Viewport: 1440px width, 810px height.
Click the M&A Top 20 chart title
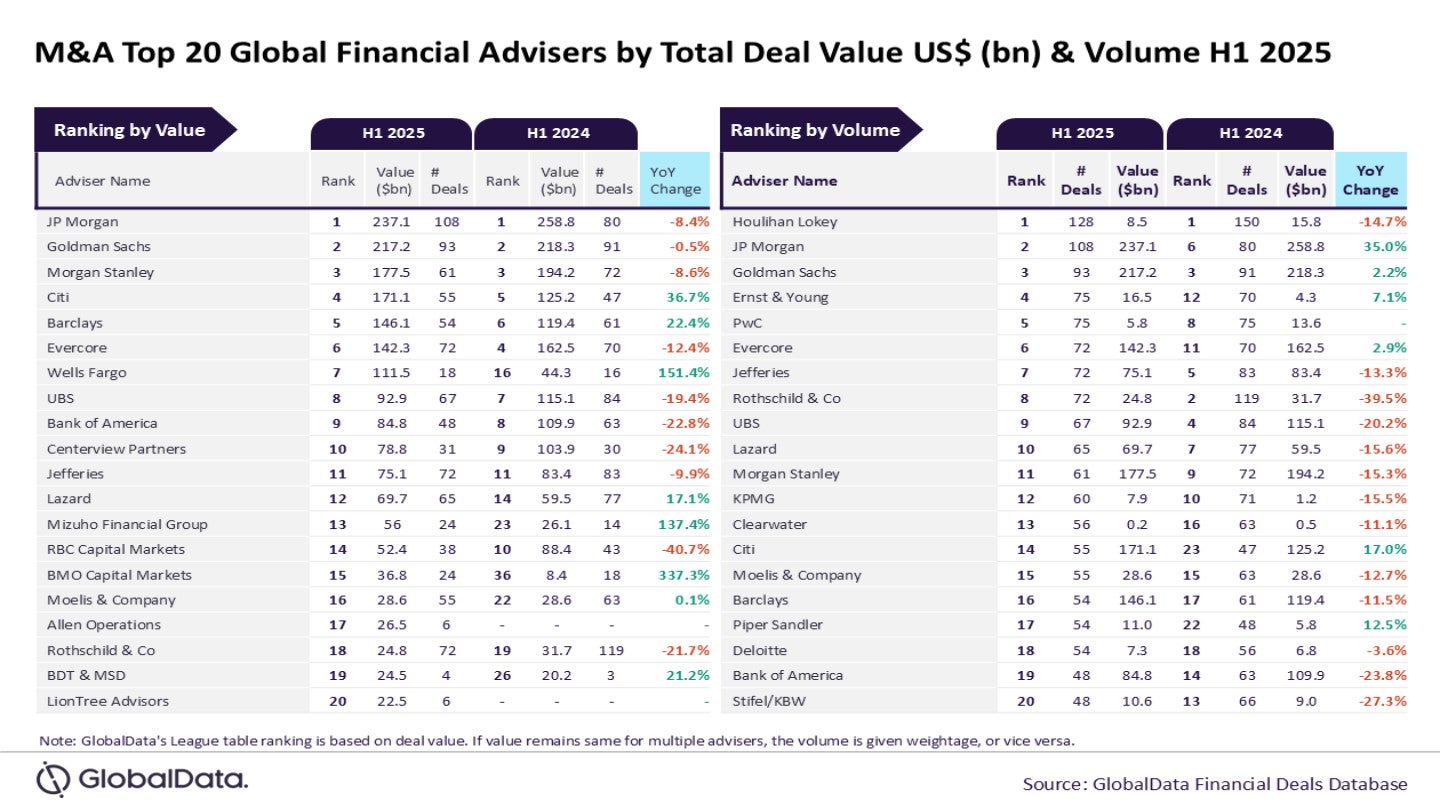(683, 52)
